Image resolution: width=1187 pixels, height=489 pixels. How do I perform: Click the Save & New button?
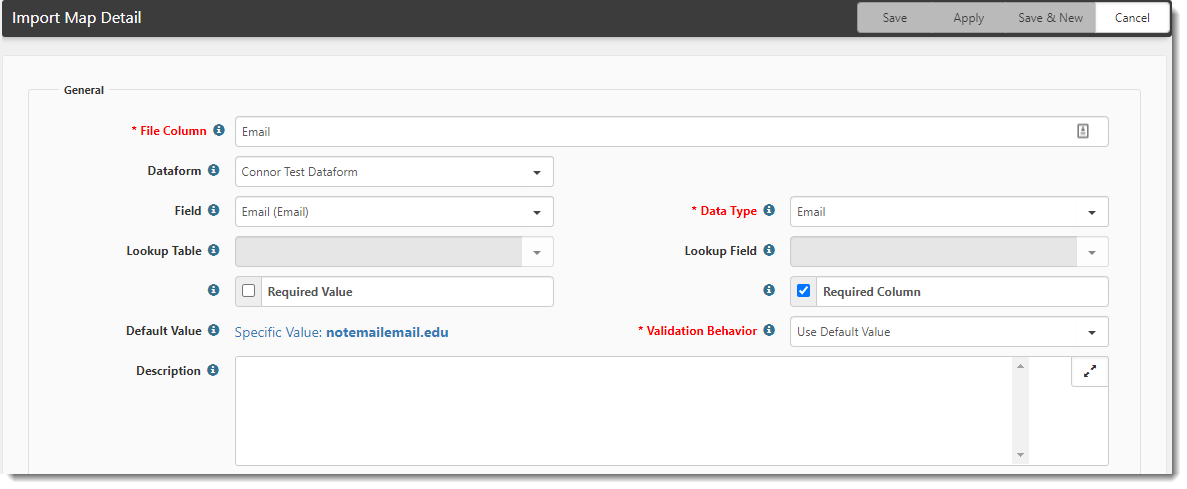[1050, 18]
